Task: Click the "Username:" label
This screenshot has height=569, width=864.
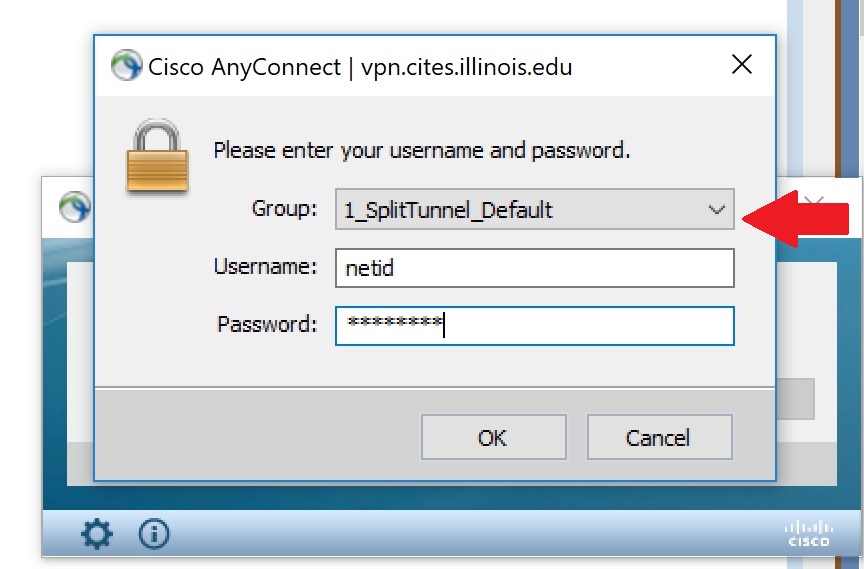Action: coord(265,268)
